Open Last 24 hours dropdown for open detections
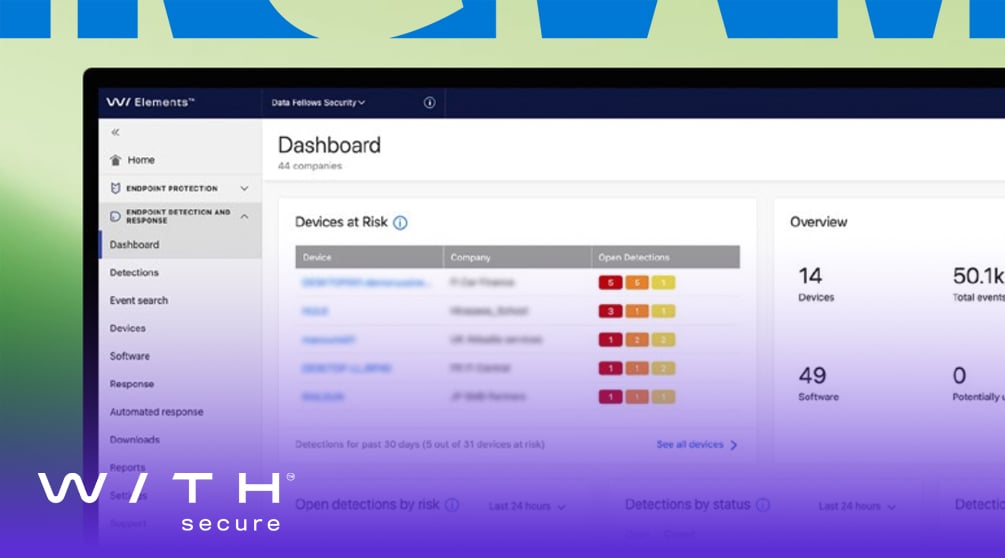 click(x=527, y=506)
